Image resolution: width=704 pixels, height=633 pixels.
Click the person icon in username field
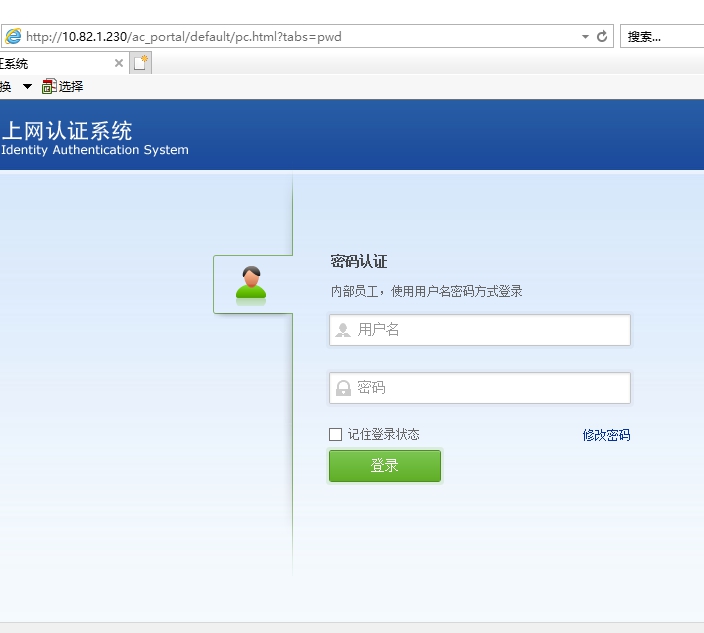coord(343,330)
